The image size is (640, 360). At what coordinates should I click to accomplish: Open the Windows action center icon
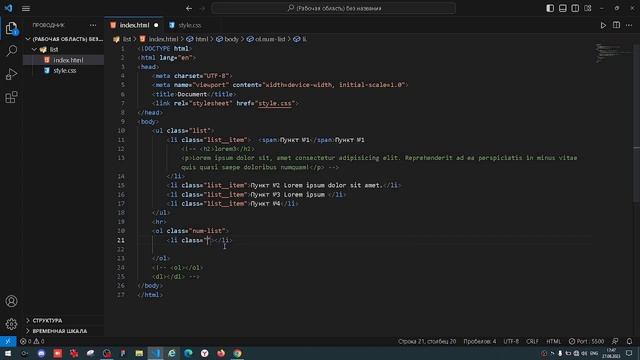[x=629, y=353]
